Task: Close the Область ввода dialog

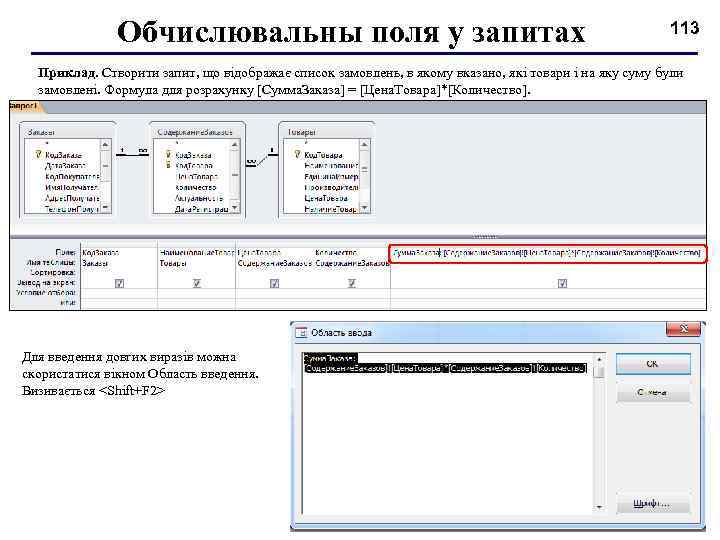Action: 683,329
